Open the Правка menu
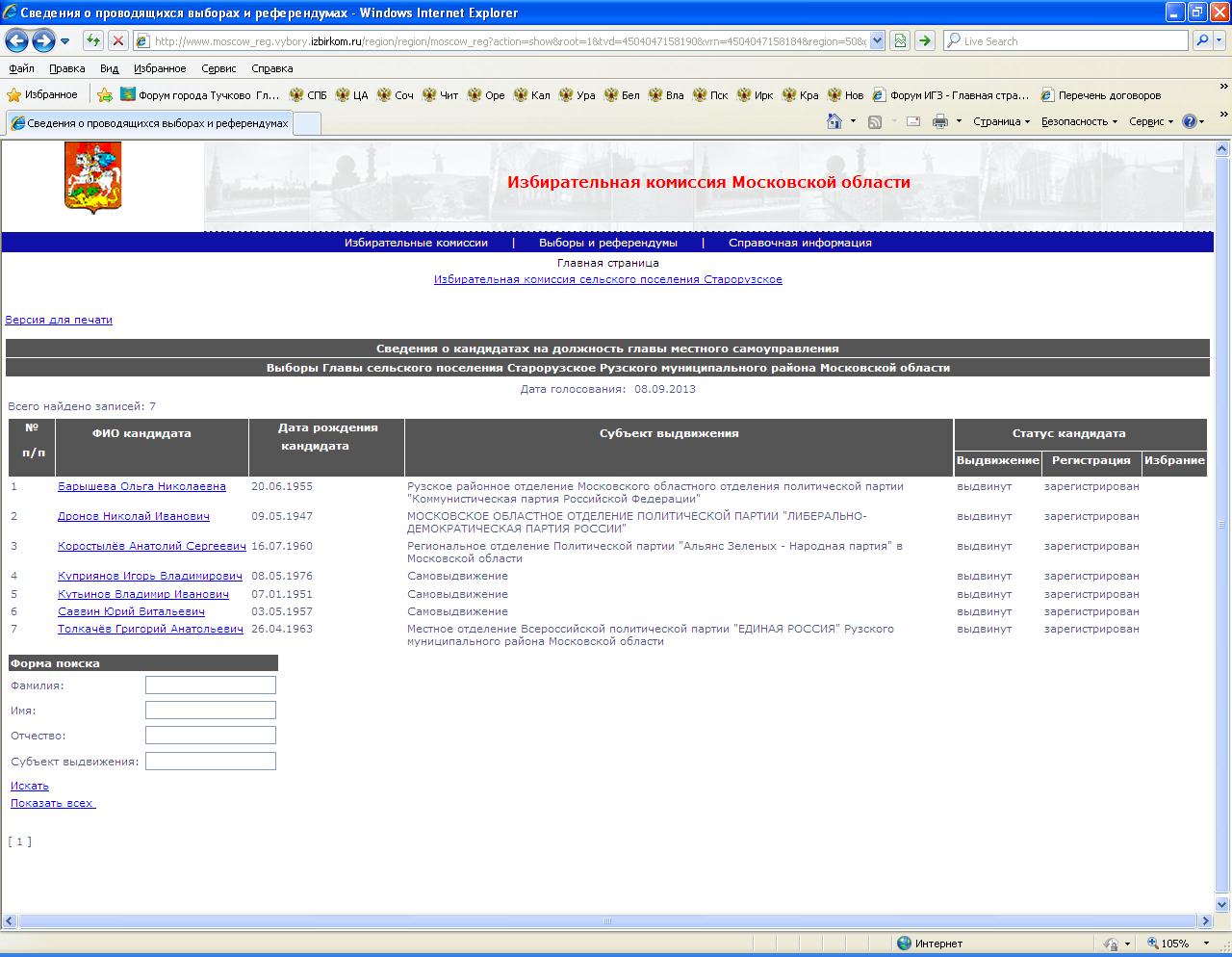Screen dimensions: 1232x957 point(66,68)
